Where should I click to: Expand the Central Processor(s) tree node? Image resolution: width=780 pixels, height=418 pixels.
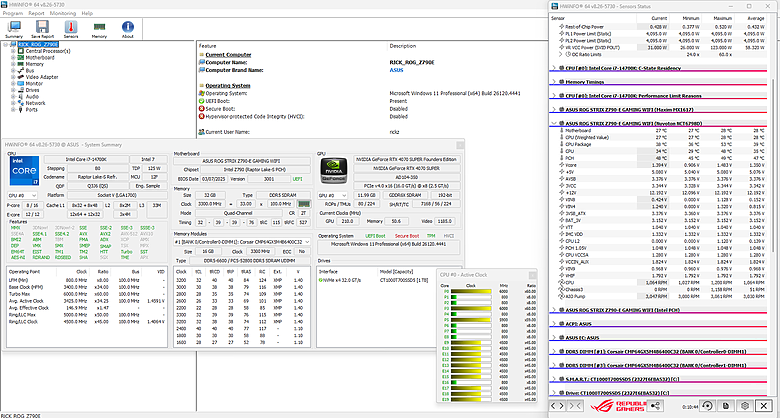[x=13, y=51]
